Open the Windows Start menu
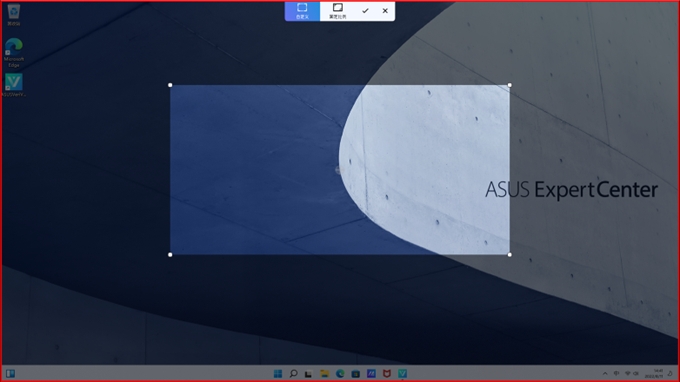 [278, 373]
